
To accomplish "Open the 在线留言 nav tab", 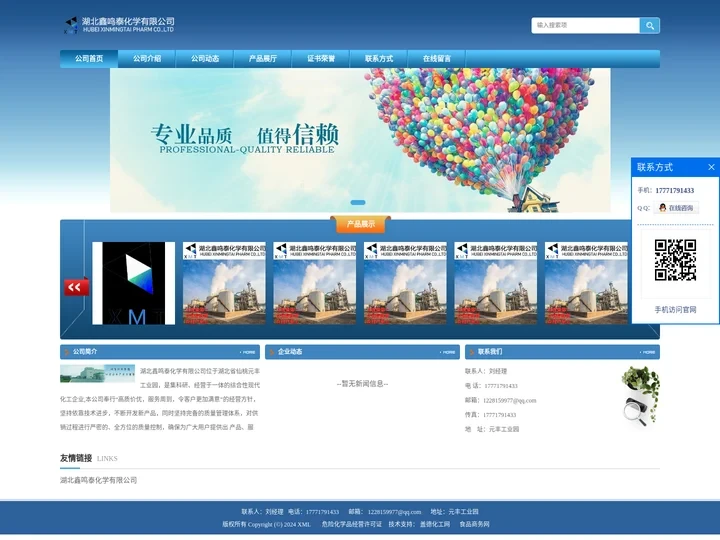I will [437, 59].
